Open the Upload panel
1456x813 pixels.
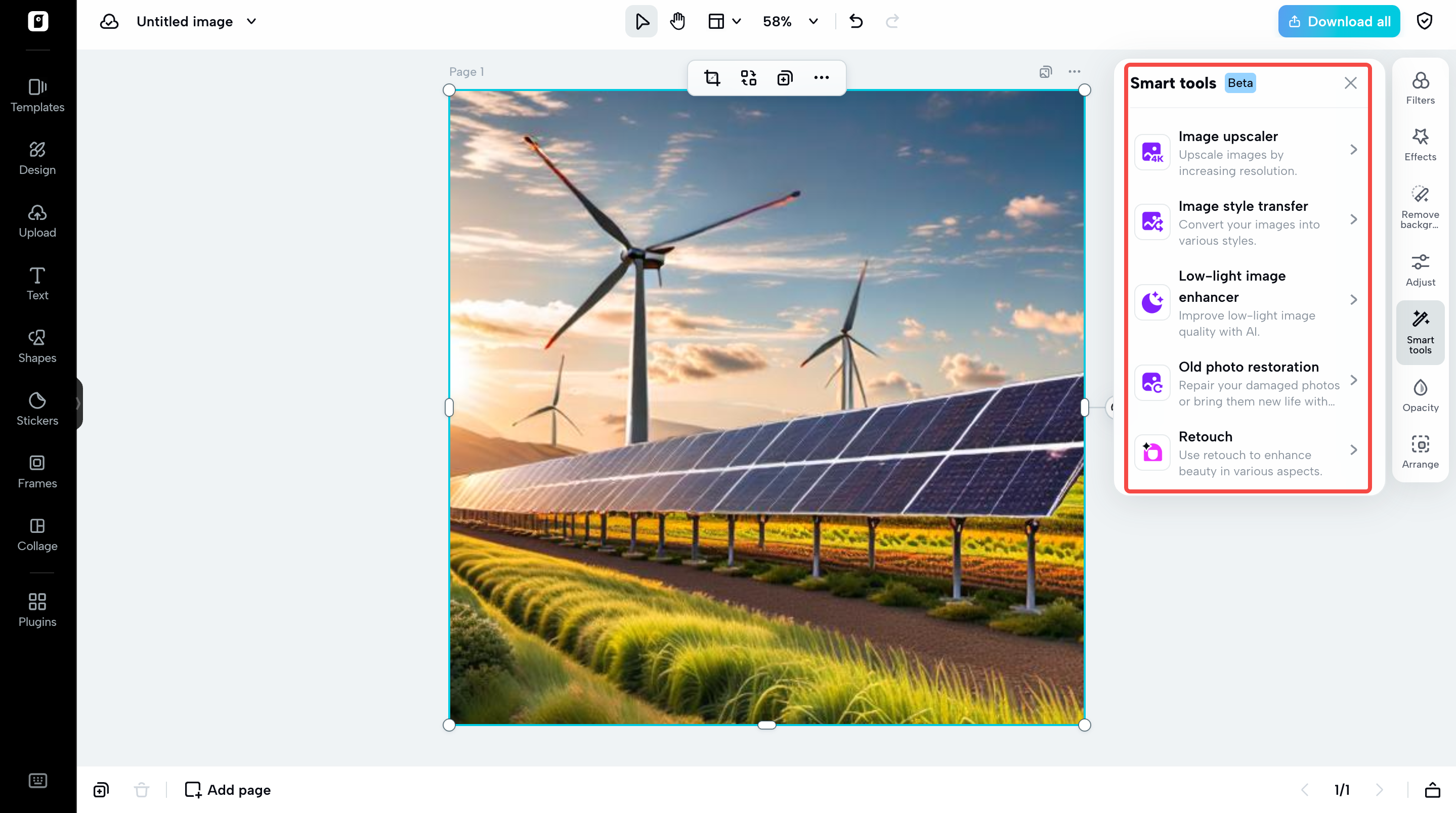(37, 221)
